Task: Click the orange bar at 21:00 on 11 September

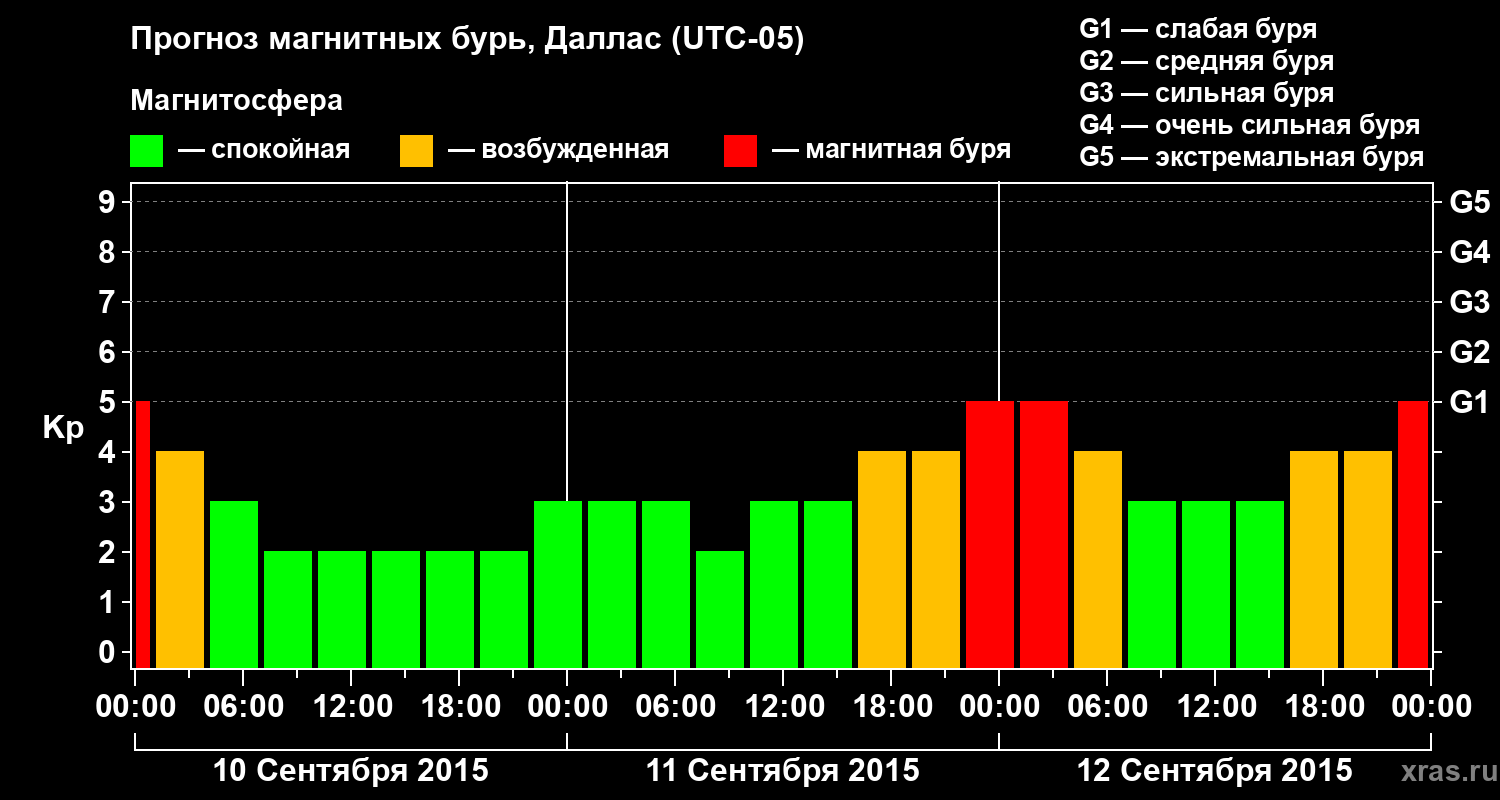Action: pyautogui.click(x=936, y=559)
